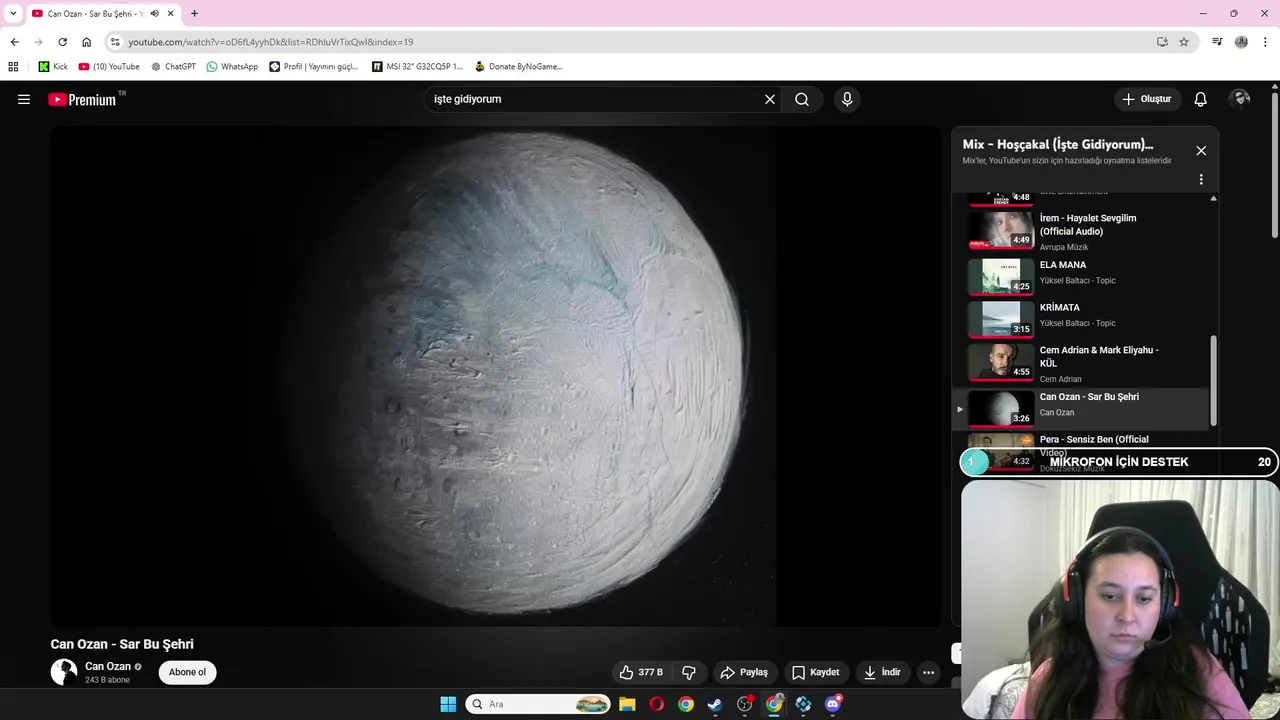Start voice search with microphone icon
Screen dimensions: 1280x720
tap(847, 99)
